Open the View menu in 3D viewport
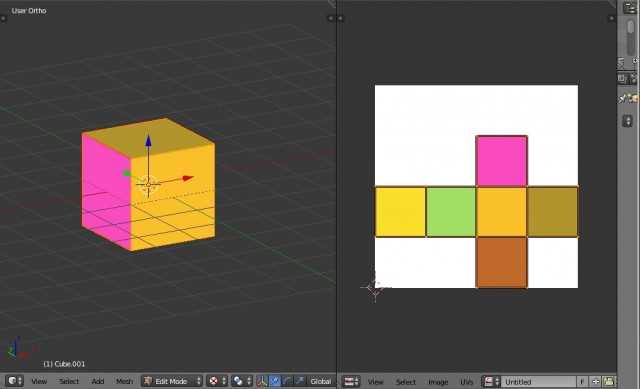640x389 pixels. coord(39,381)
